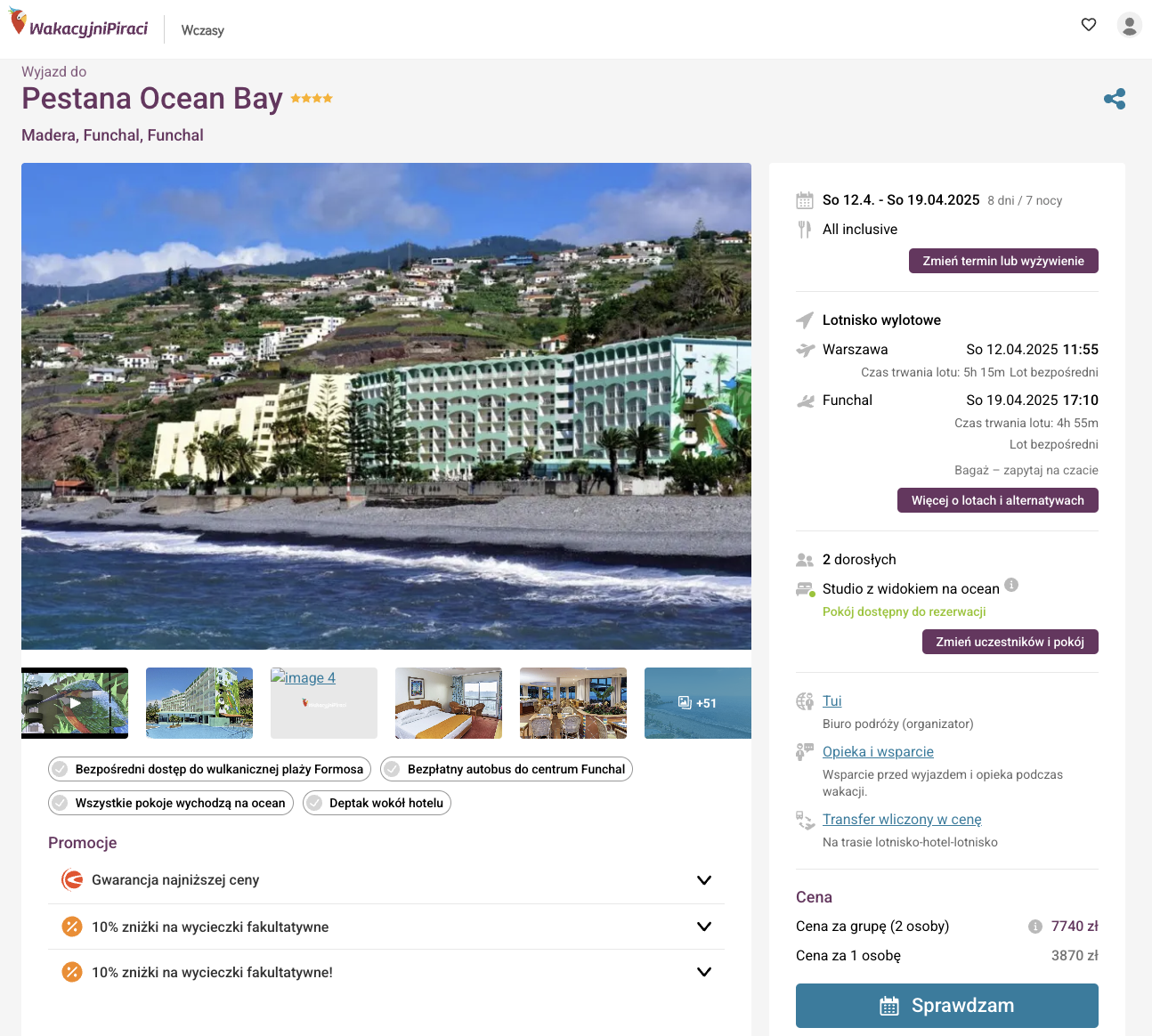The width and height of the screenshot is (1152, 1036).
Task: Click the four-star hotel rating
Action: click(312, 98)
